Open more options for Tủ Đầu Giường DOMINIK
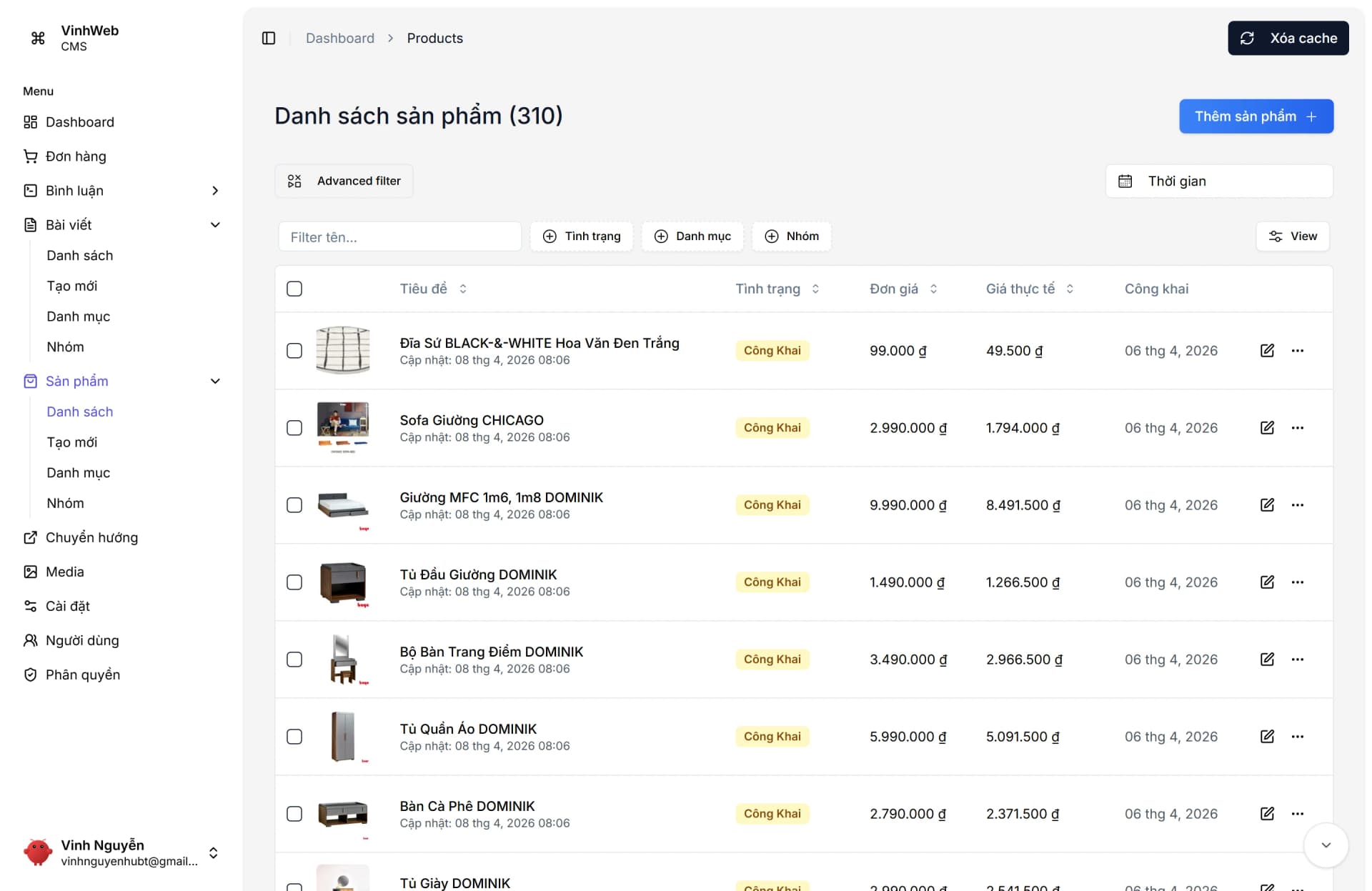 click(x=1298, y=582)
